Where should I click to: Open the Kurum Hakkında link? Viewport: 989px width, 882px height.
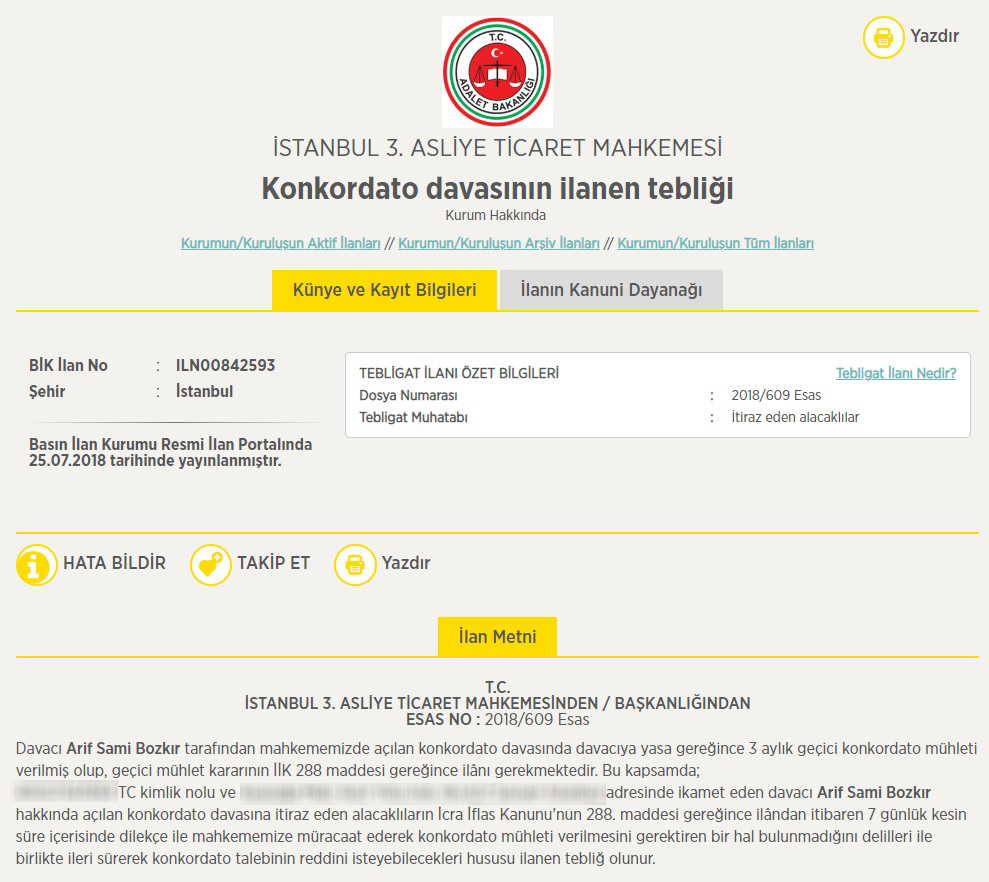pyautogui.click(x=496, y=215)
